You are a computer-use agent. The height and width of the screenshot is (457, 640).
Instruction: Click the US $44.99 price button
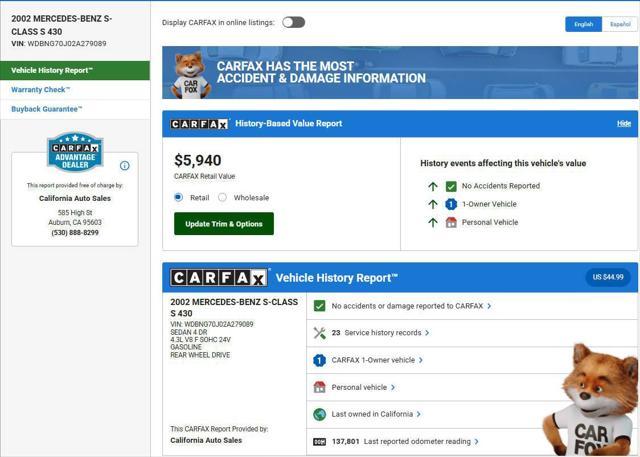[x=608, y=277]
